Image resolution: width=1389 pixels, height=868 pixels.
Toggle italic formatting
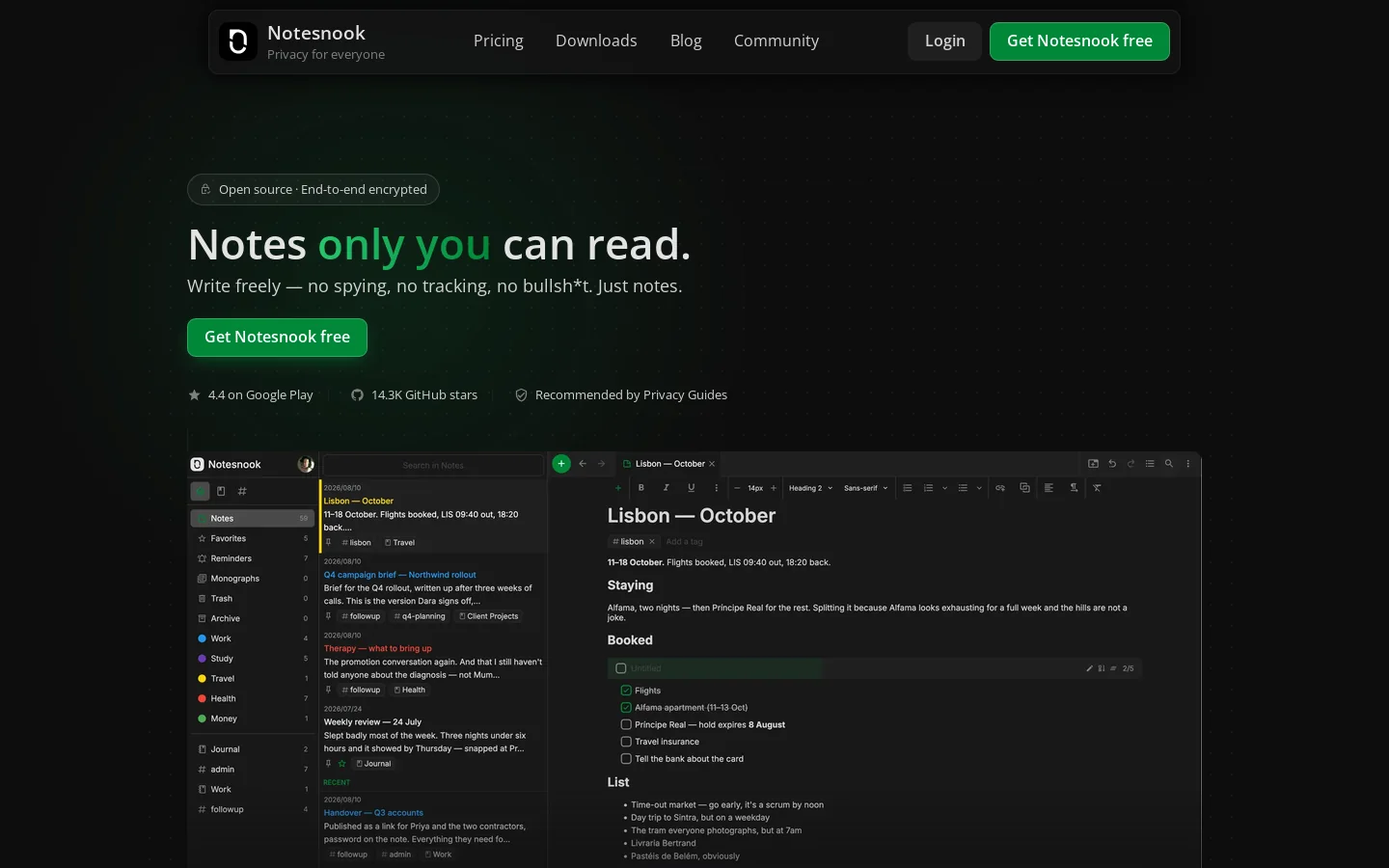coord(666,488)
